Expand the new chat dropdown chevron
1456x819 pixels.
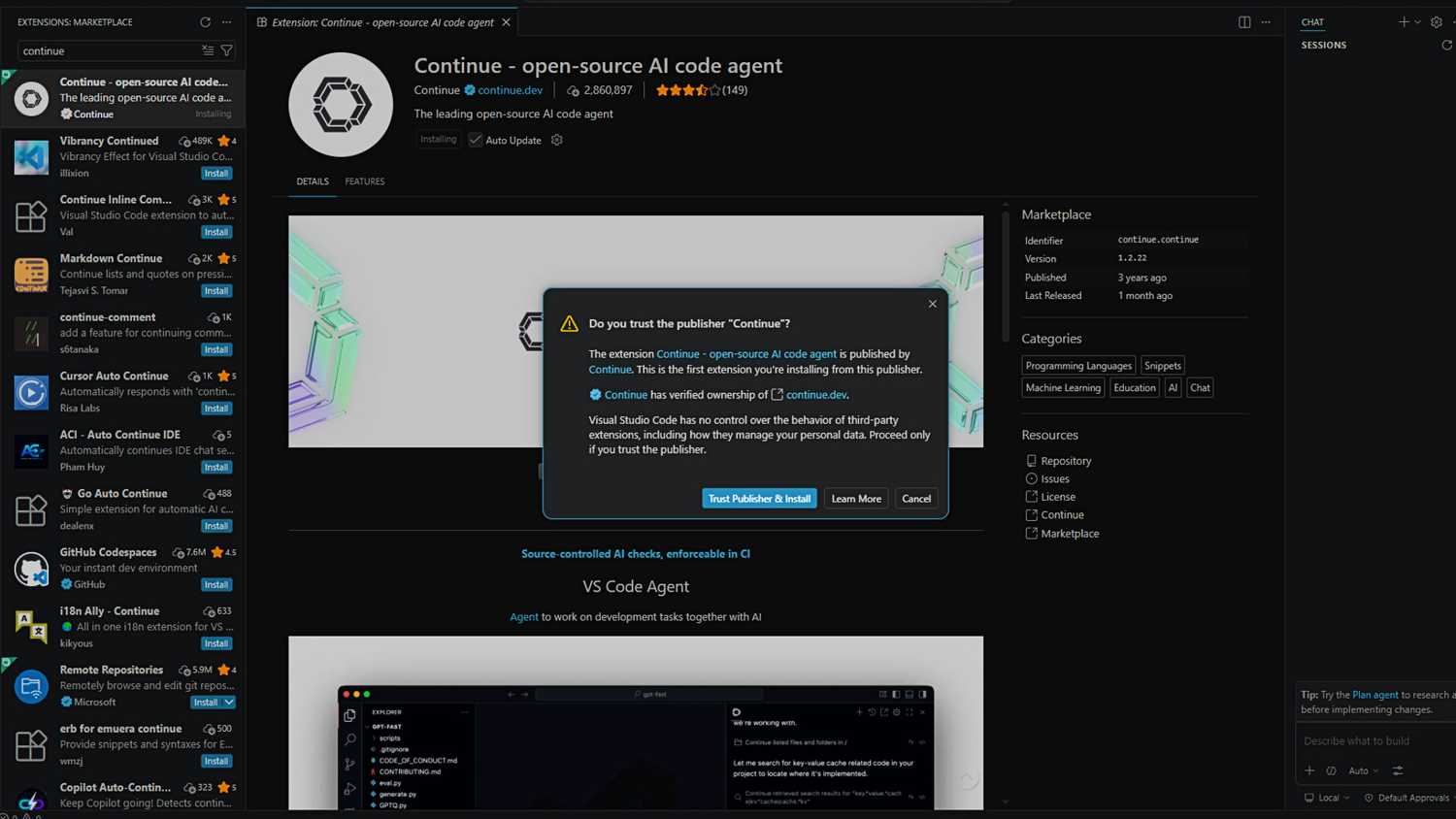point(1418,21)
